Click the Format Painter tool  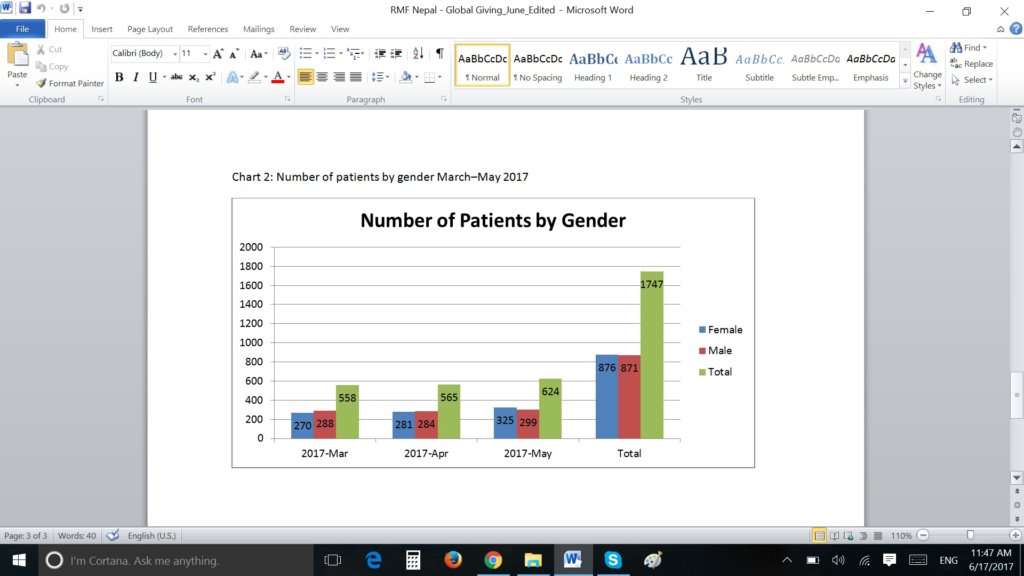[70, 83]
